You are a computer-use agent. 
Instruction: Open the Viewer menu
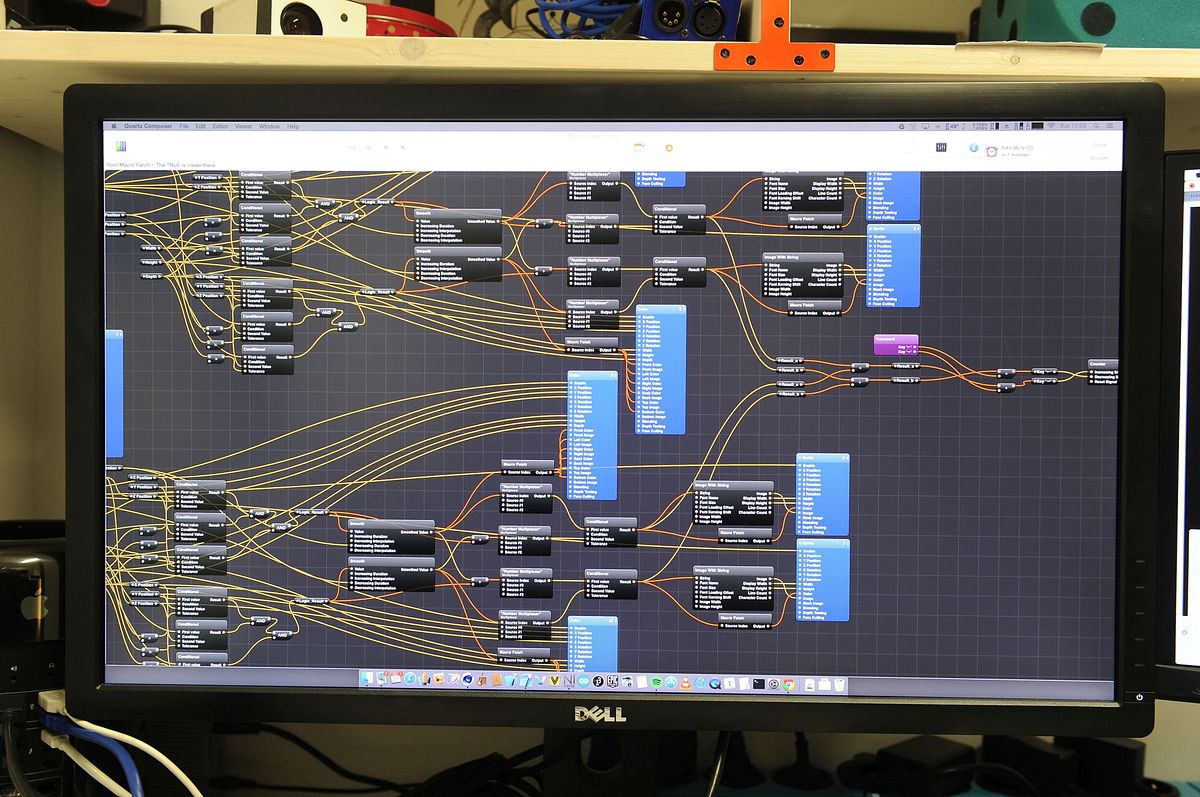point(243,127)
